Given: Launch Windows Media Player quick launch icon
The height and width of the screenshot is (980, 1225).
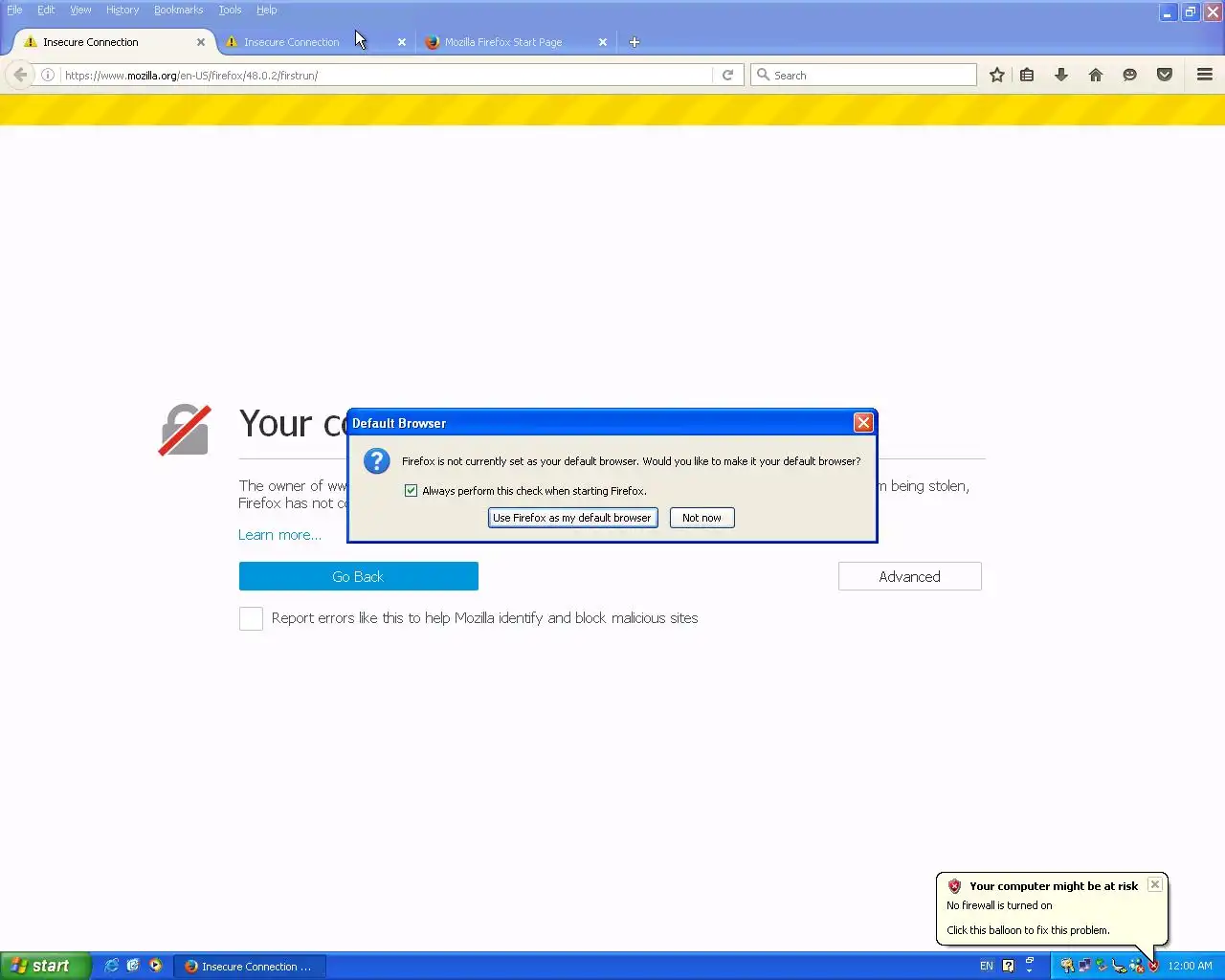Looking at the screenshot, I should point(155,966).
